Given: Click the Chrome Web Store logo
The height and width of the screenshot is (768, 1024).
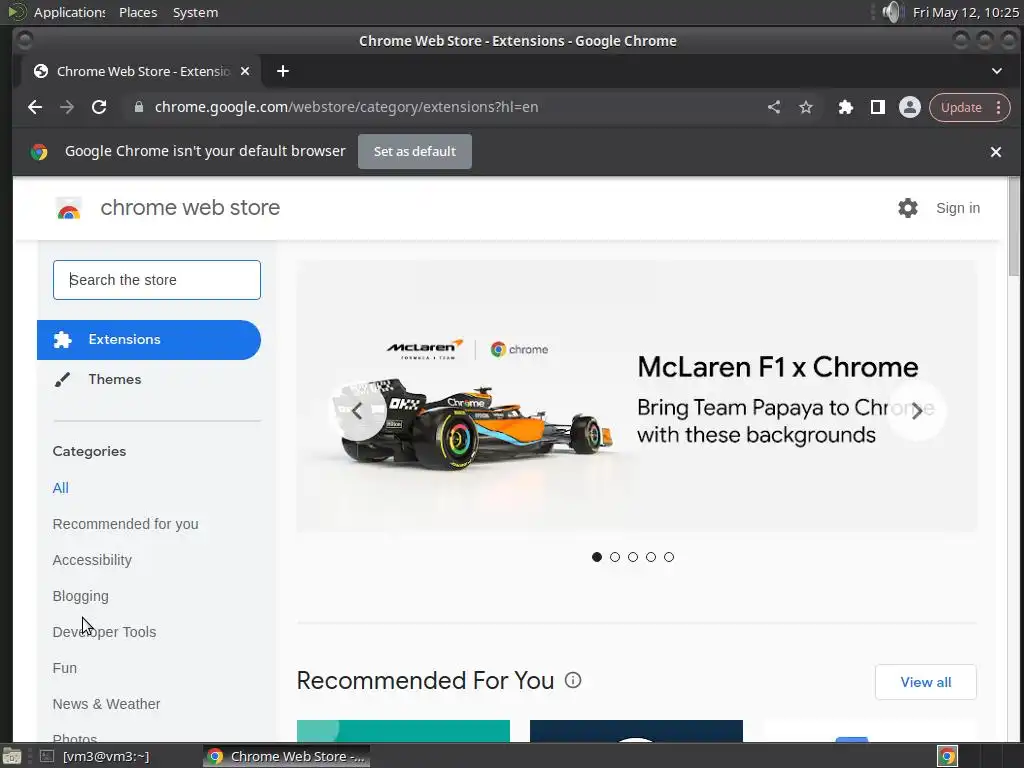Looking at the screenshot, I should [69, 208].
